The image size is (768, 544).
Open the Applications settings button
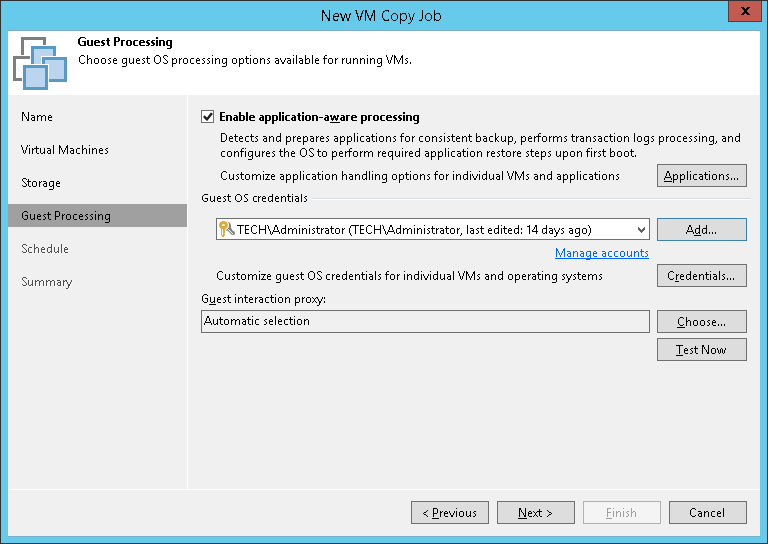pos(701,176)
